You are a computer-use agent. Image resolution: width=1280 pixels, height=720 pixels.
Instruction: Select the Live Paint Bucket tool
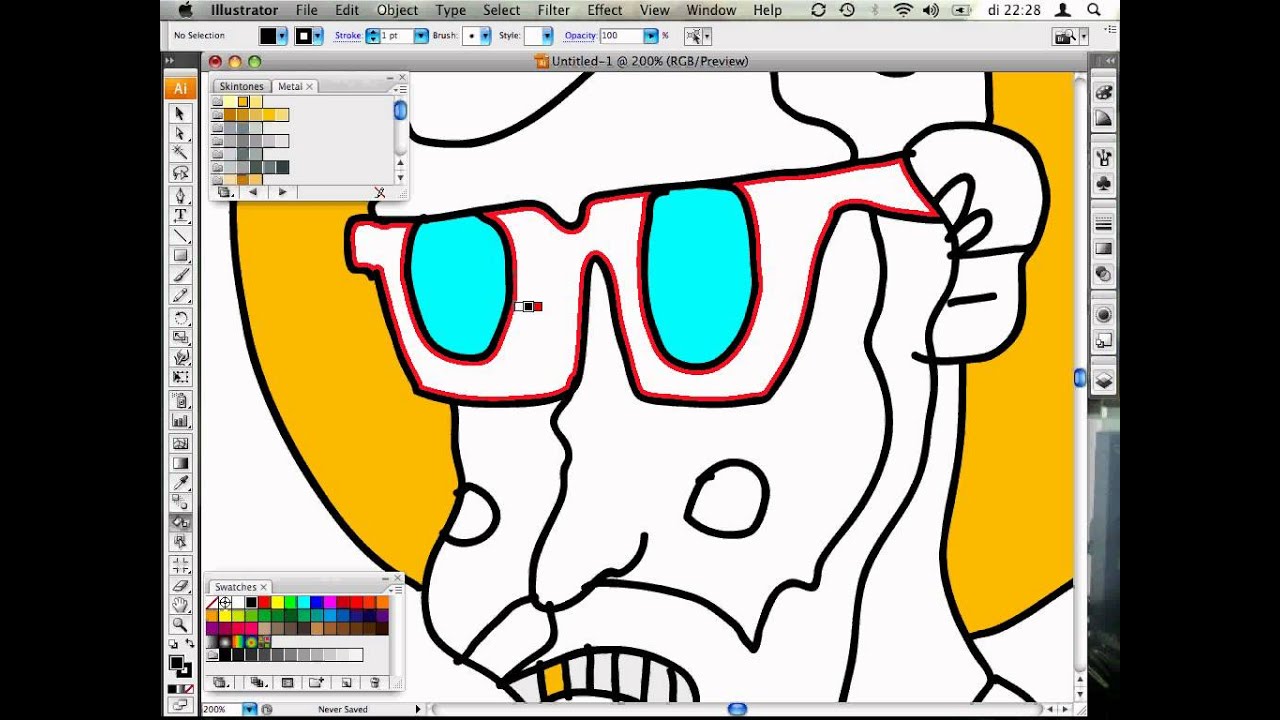[181, 522]
